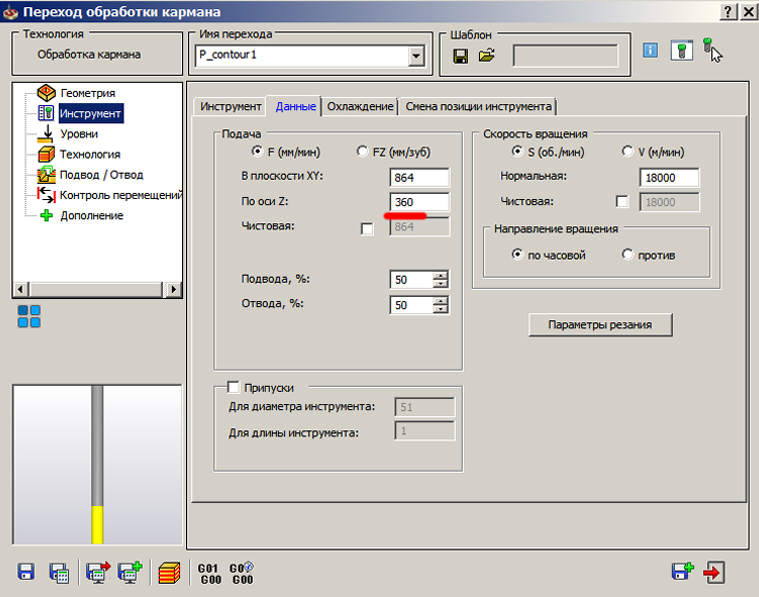This screenshot has width=759, height=597.
Task: Select по часовой rotation direction
Action: 517,254
